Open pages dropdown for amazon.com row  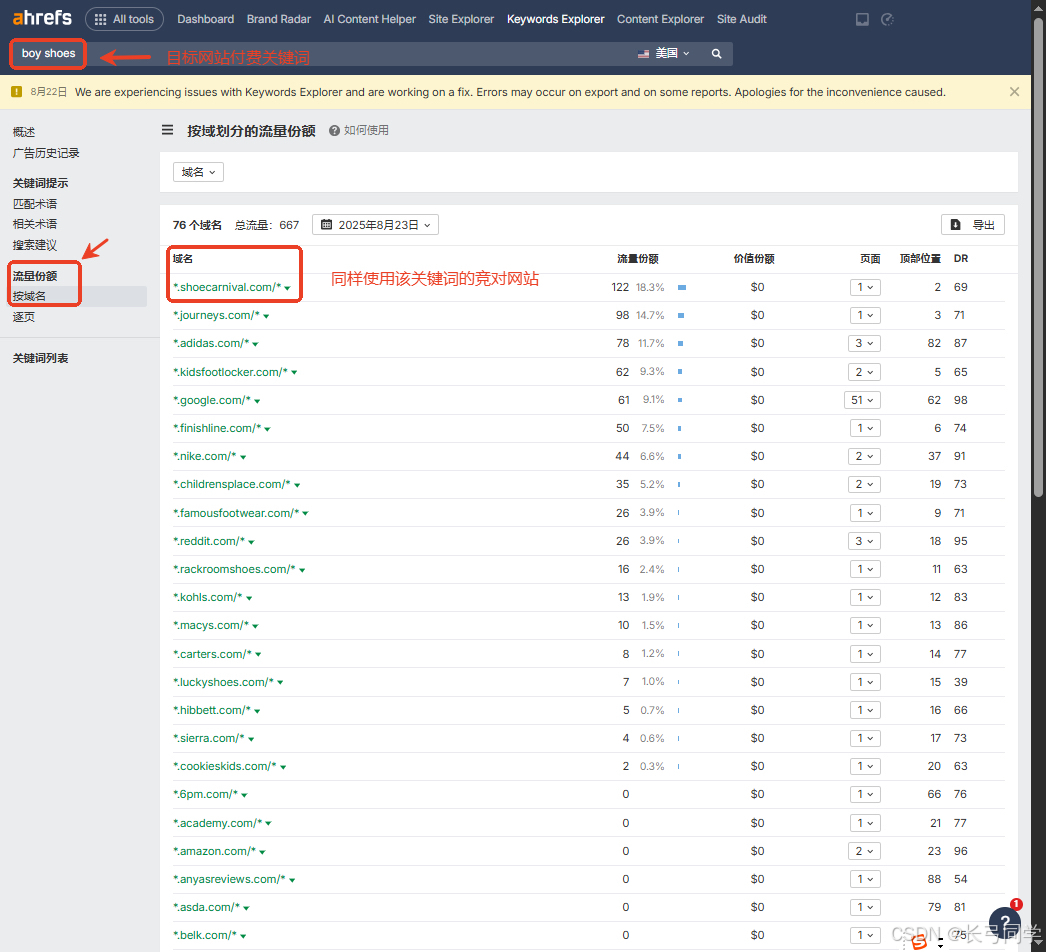(865, 851)
